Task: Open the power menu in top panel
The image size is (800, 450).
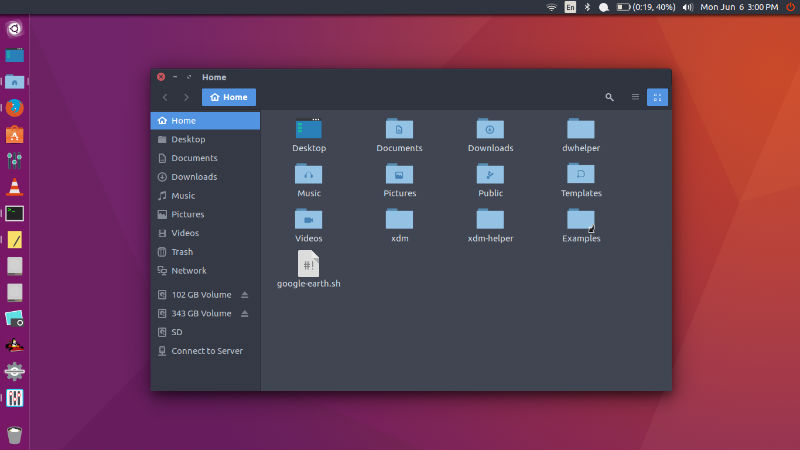Action: [x=790, y=7]
